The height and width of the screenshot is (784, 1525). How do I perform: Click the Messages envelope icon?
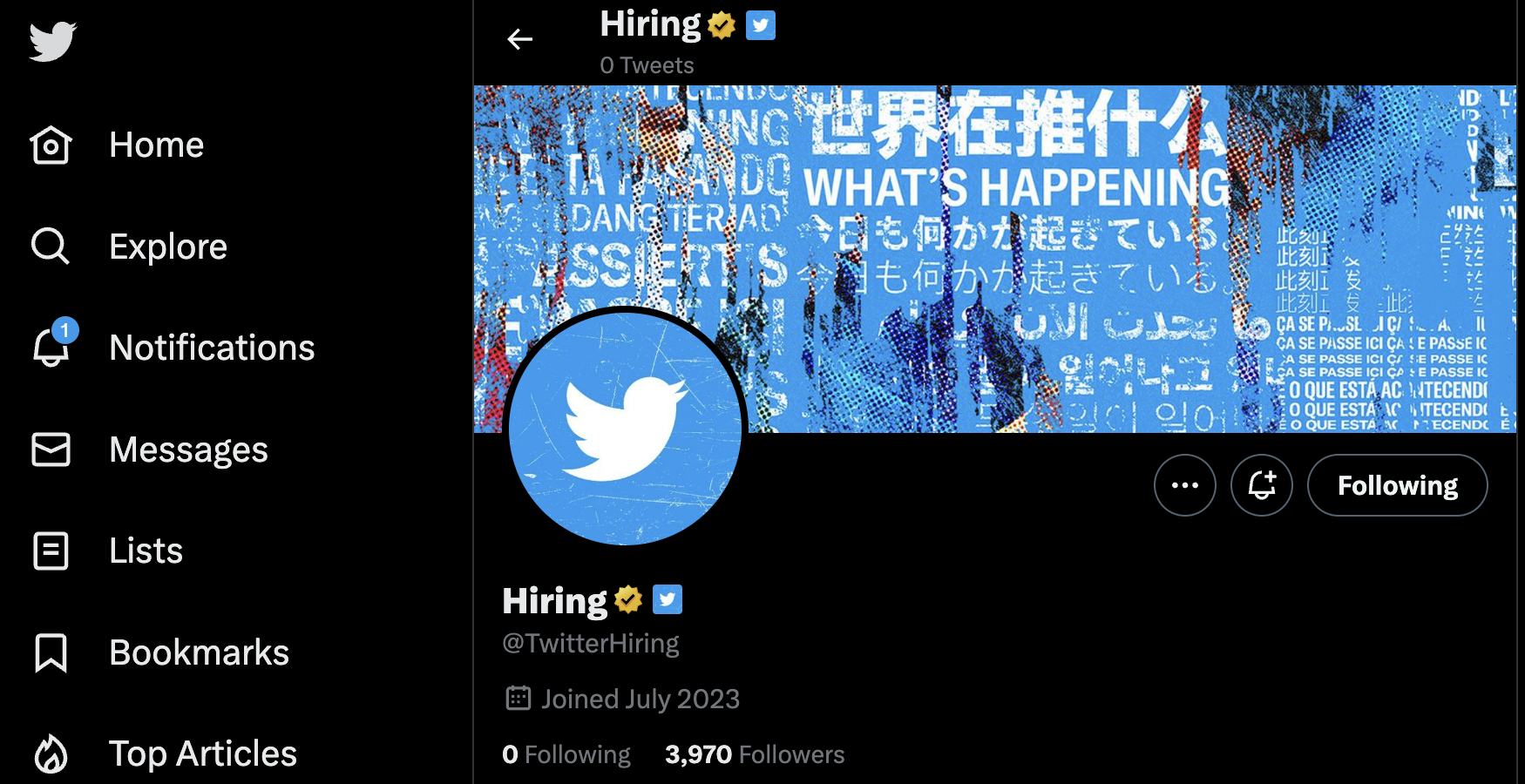[51, 449]
